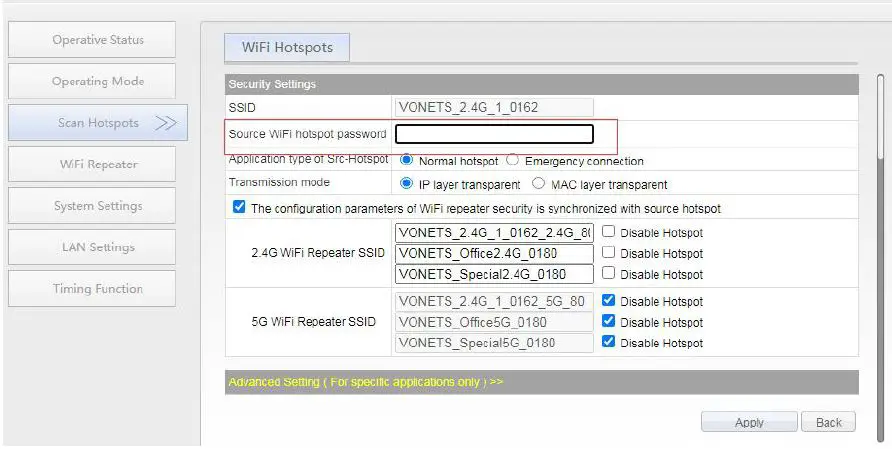The height and width of the screenshot is (449, 892).
Task: Click the Apply button
Action: [x=749, y=422]
